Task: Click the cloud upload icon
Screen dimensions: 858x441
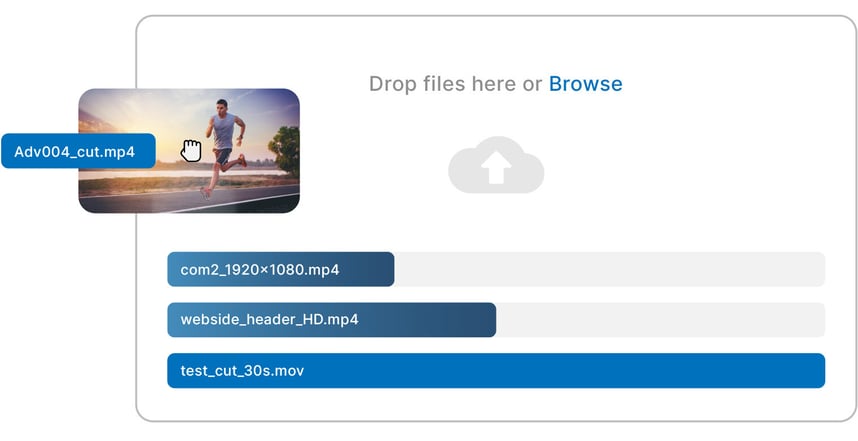Action: [x=495, y=166]
